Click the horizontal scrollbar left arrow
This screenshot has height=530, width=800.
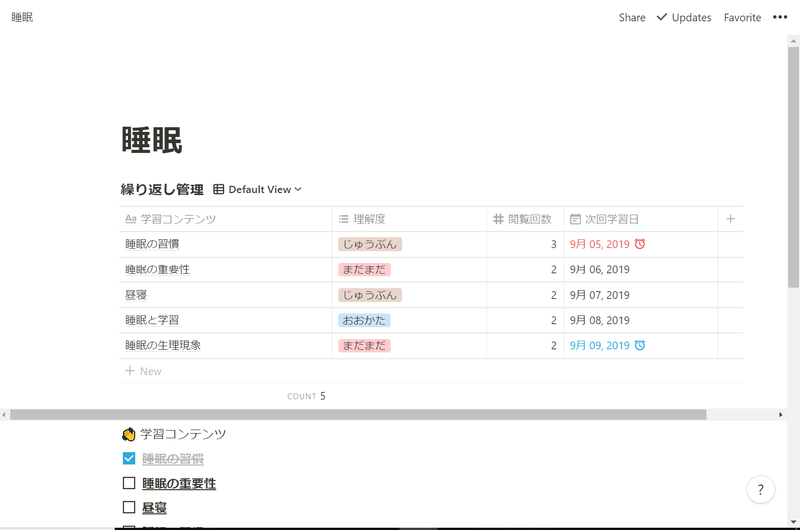point(4,415)
